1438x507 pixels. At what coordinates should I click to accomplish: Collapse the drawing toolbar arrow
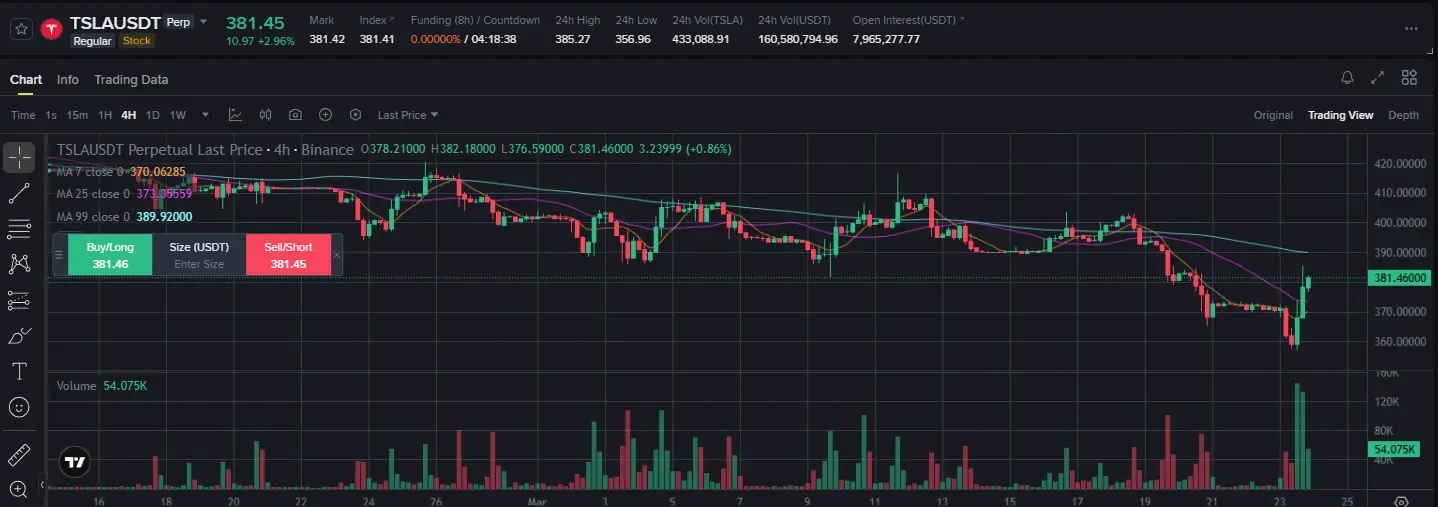[42, 485]
